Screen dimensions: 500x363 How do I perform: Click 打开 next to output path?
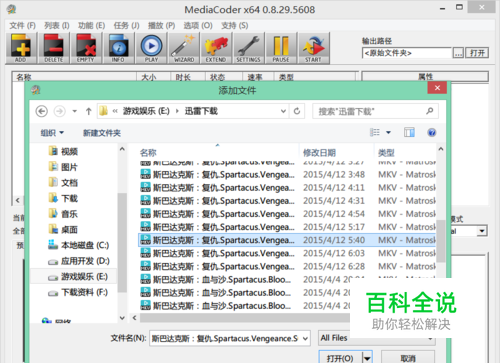[477, 53]
